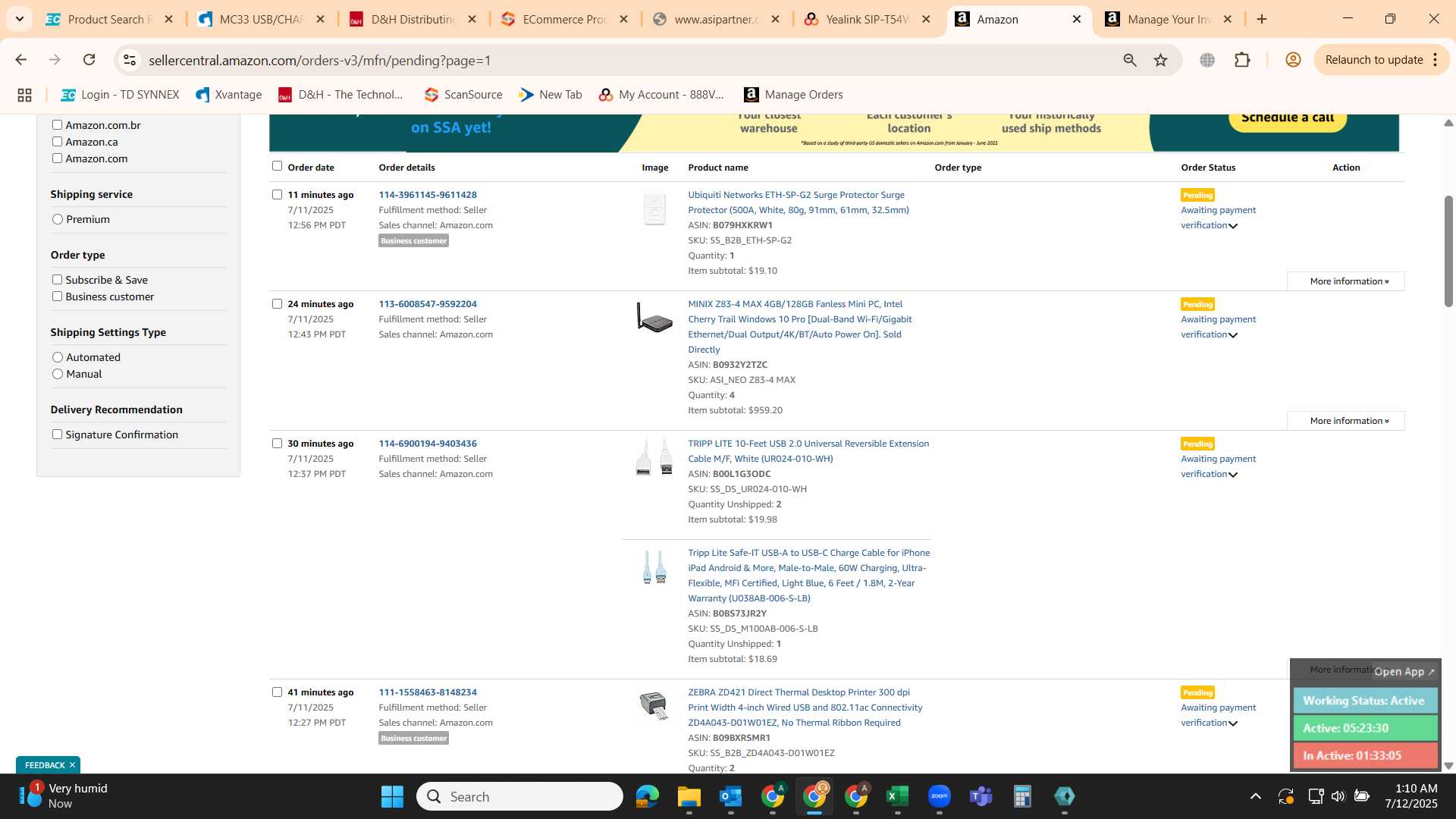Open a new browser tab with plus
Viewport: 1456px width, 819px height.
1262,19
